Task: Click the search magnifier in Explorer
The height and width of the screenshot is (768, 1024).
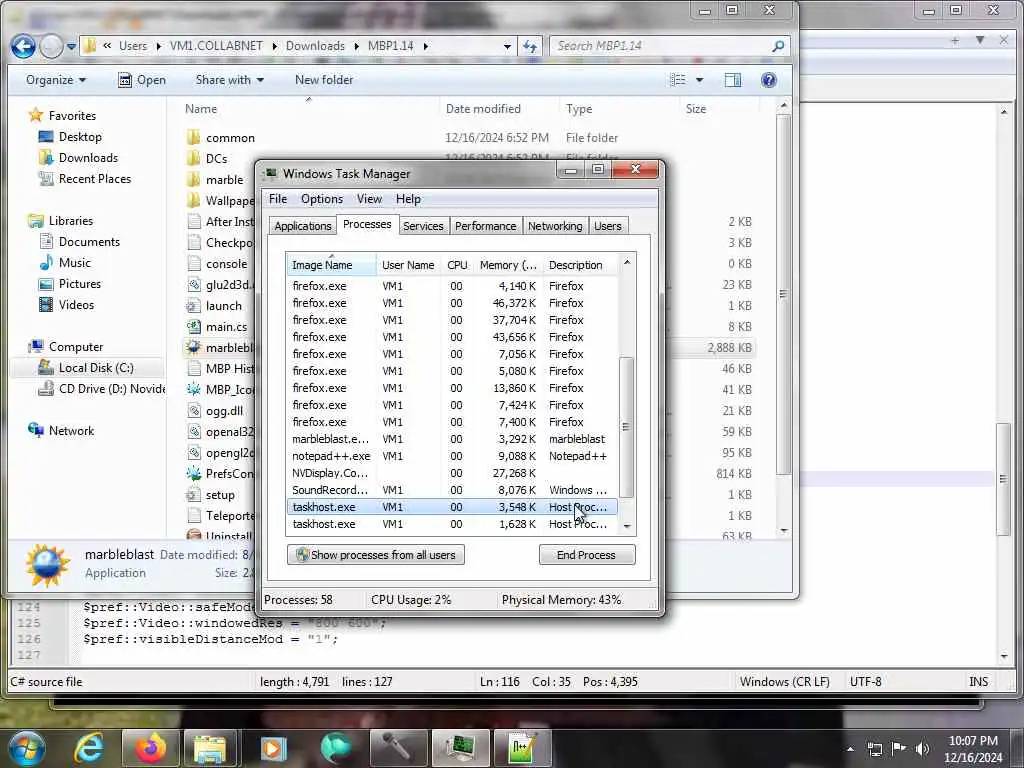Action: (x=778, y=46)
